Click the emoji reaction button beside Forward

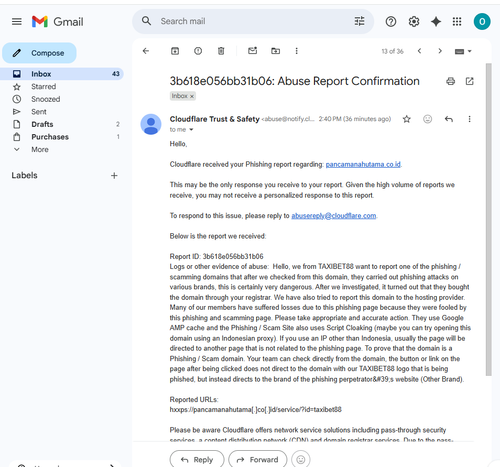point(301,460)
